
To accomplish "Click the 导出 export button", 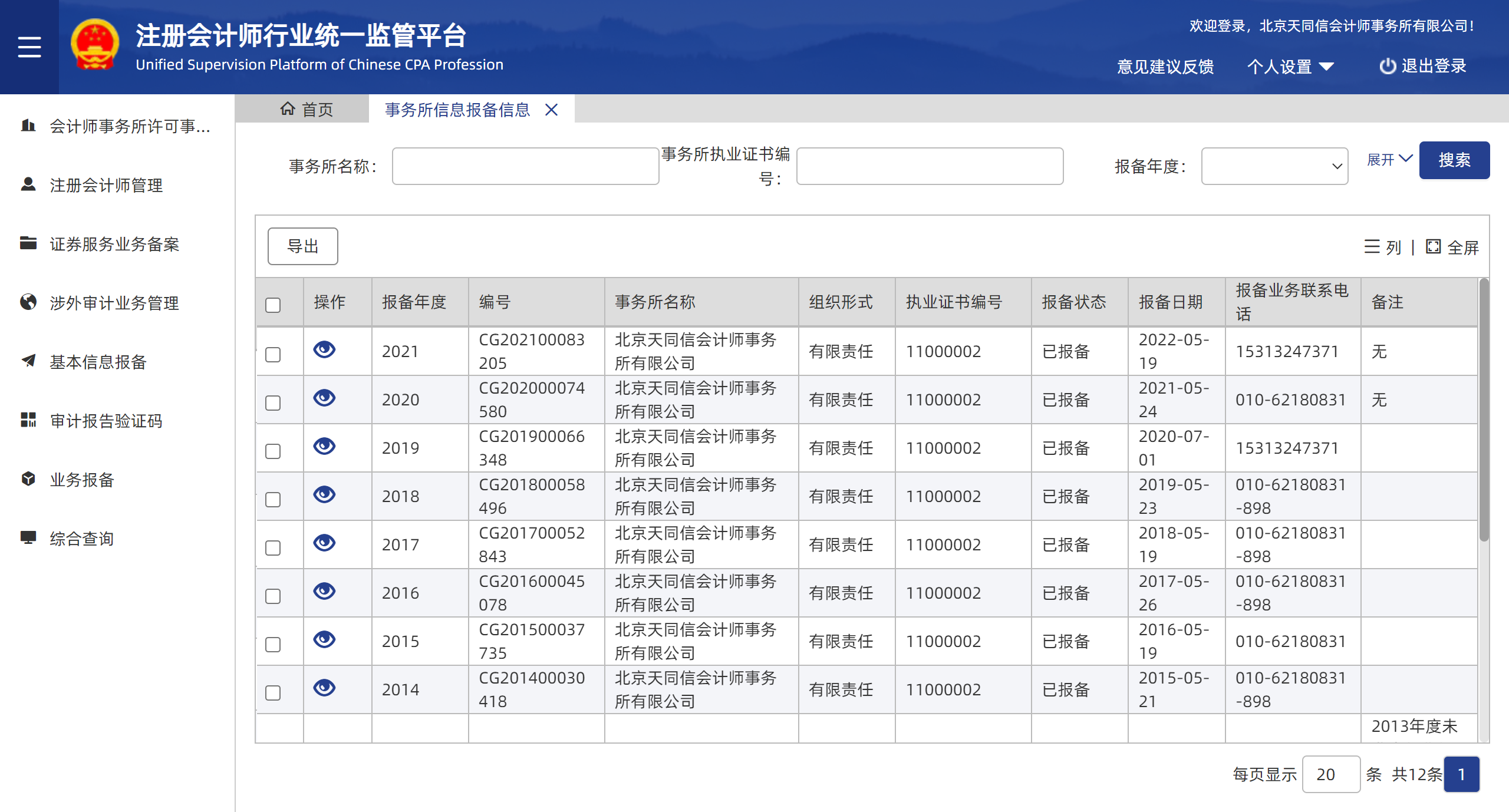I will (x=302, y=246).
